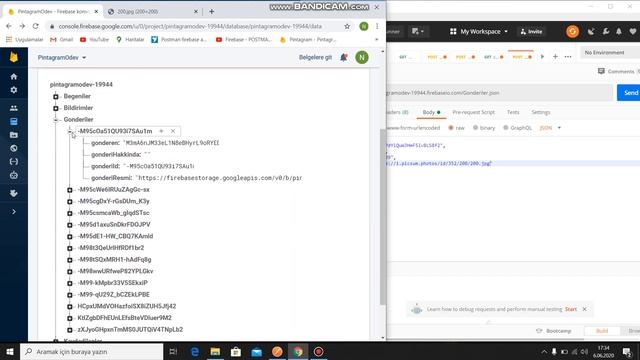Go back in Chrome

[x=9, y=26]
